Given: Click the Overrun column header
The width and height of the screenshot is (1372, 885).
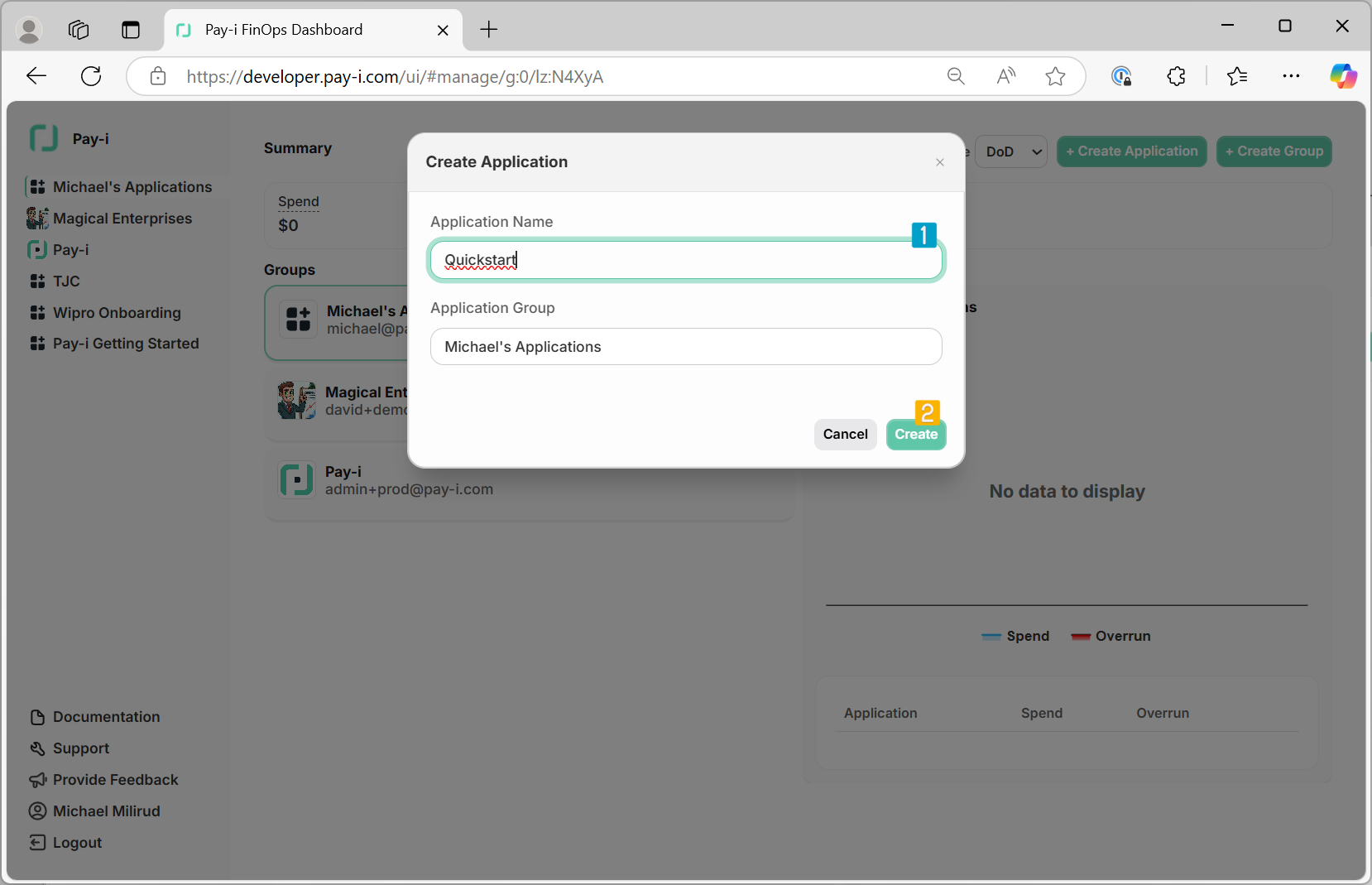Looking at the screenshot, I should pyautogui.click(x=1163, y=713).
